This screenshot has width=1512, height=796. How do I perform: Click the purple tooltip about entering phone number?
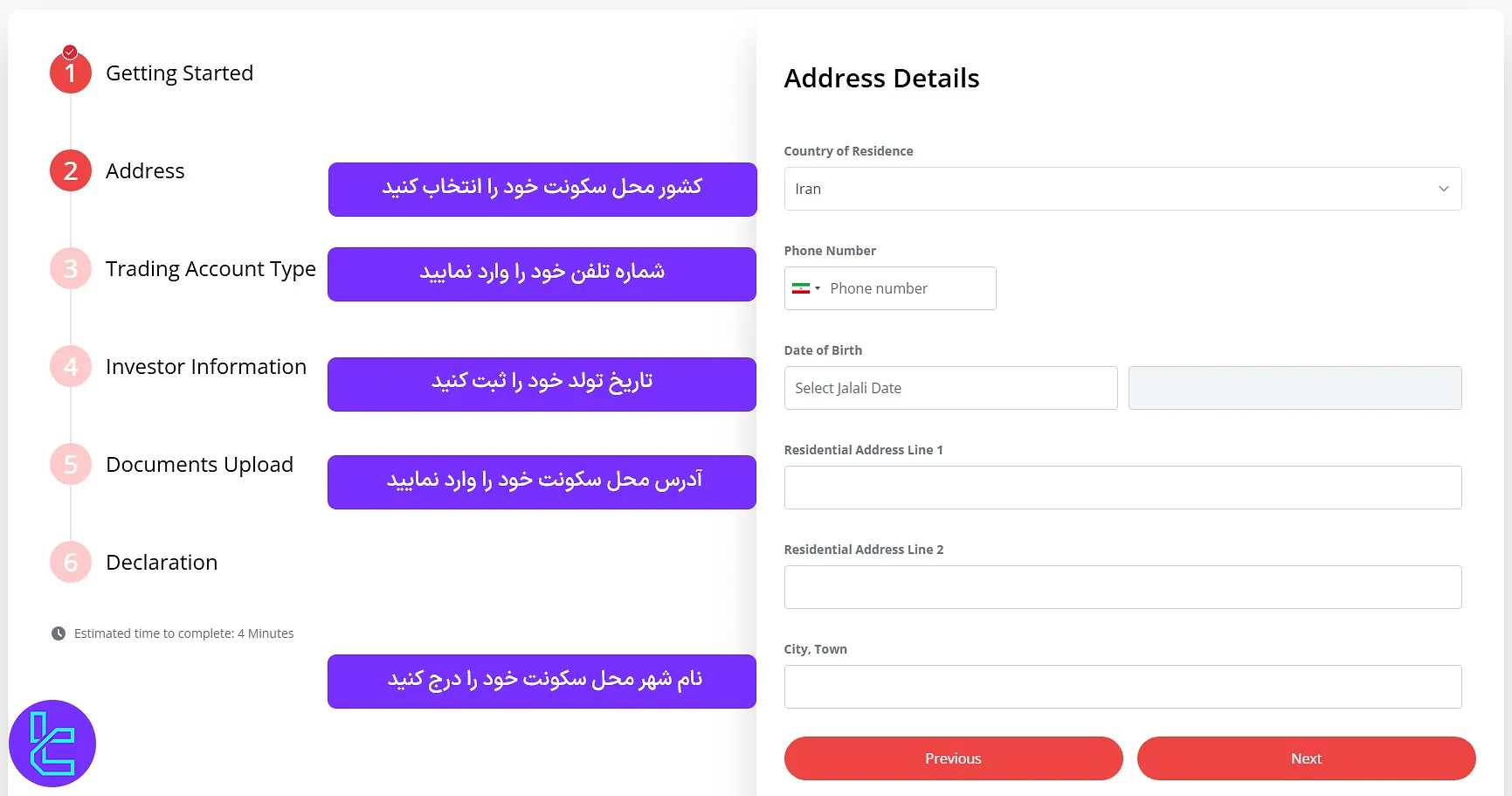click(x=542, y=273)
